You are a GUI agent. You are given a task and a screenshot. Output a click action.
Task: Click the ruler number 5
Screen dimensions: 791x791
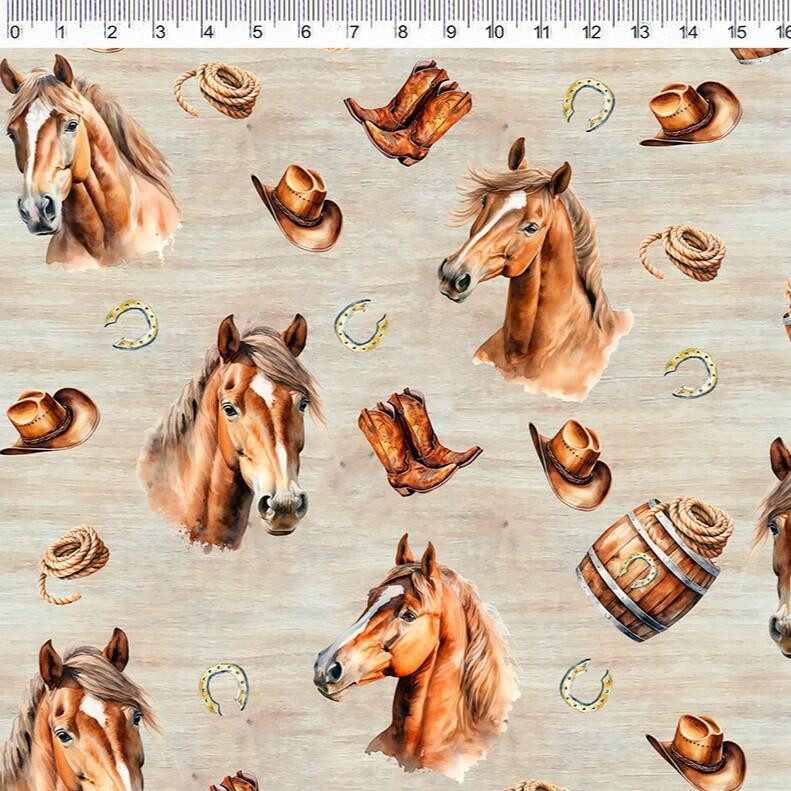[257, 32]
